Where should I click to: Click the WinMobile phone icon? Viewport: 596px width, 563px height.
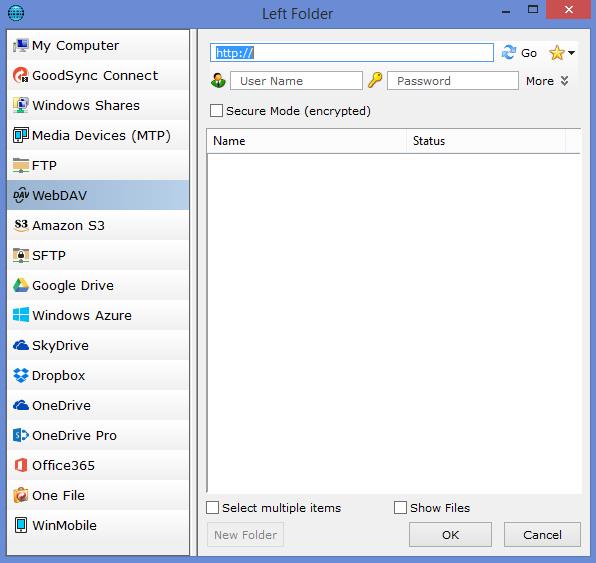(21, 525)
